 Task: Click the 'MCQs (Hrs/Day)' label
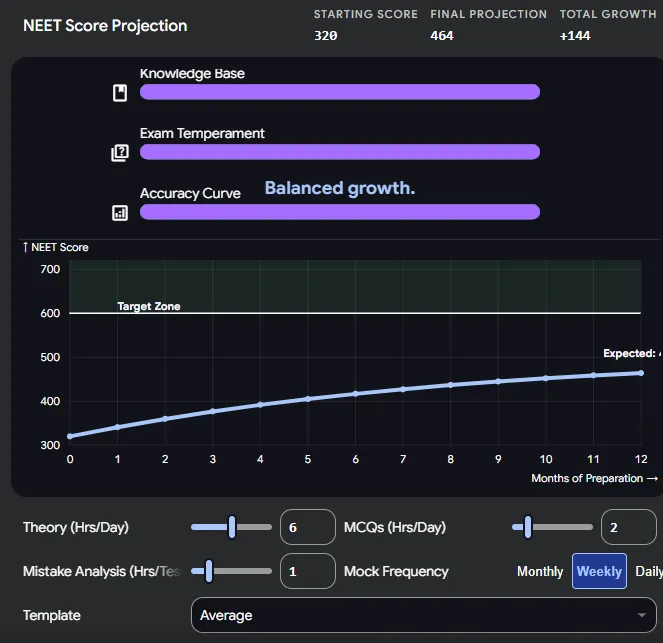pyautogui.click(x=395, y=527)
